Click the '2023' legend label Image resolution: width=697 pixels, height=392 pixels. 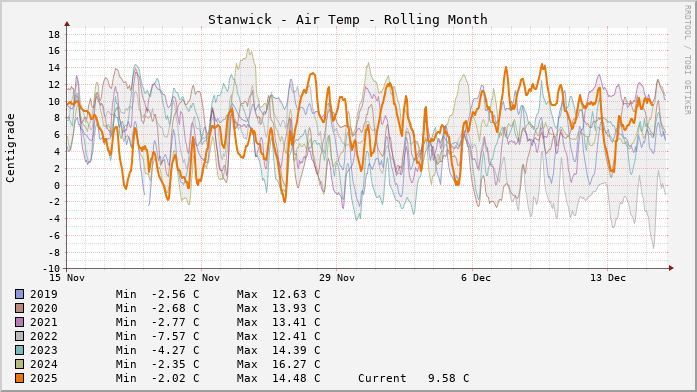(x=44, y=350)
